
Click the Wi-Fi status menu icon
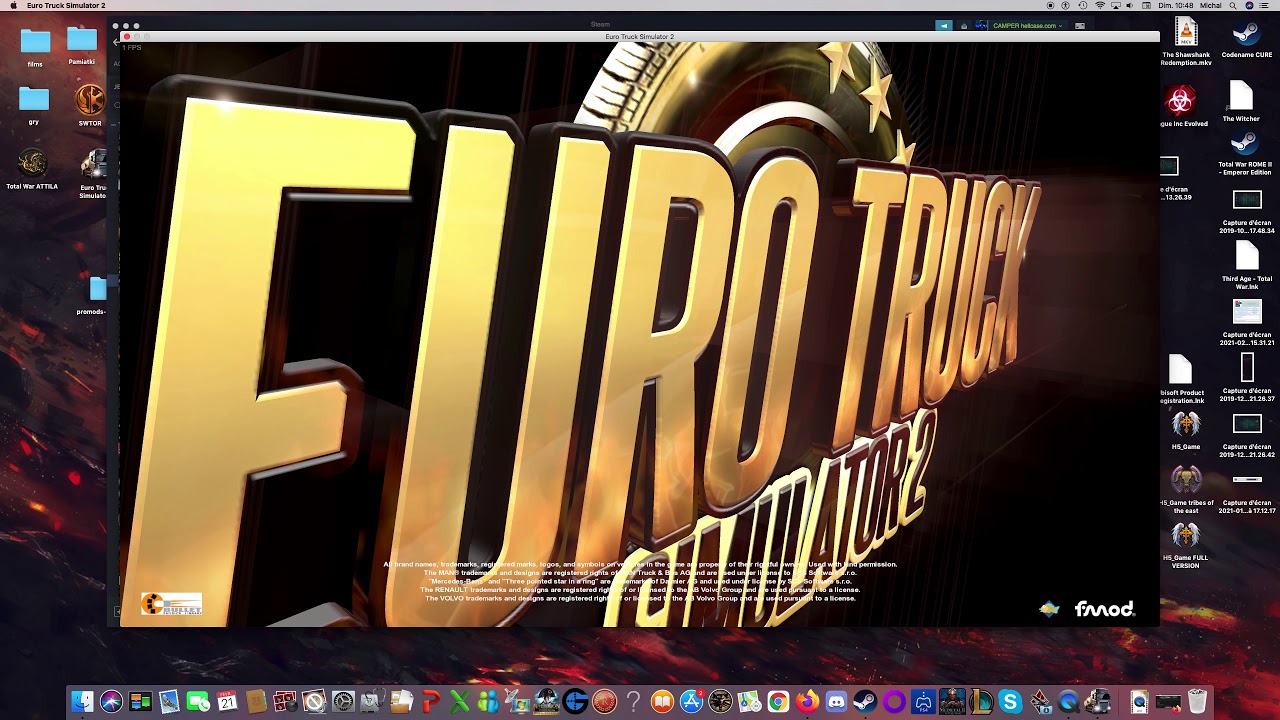pyautogui.click(x=1100, y=6)
